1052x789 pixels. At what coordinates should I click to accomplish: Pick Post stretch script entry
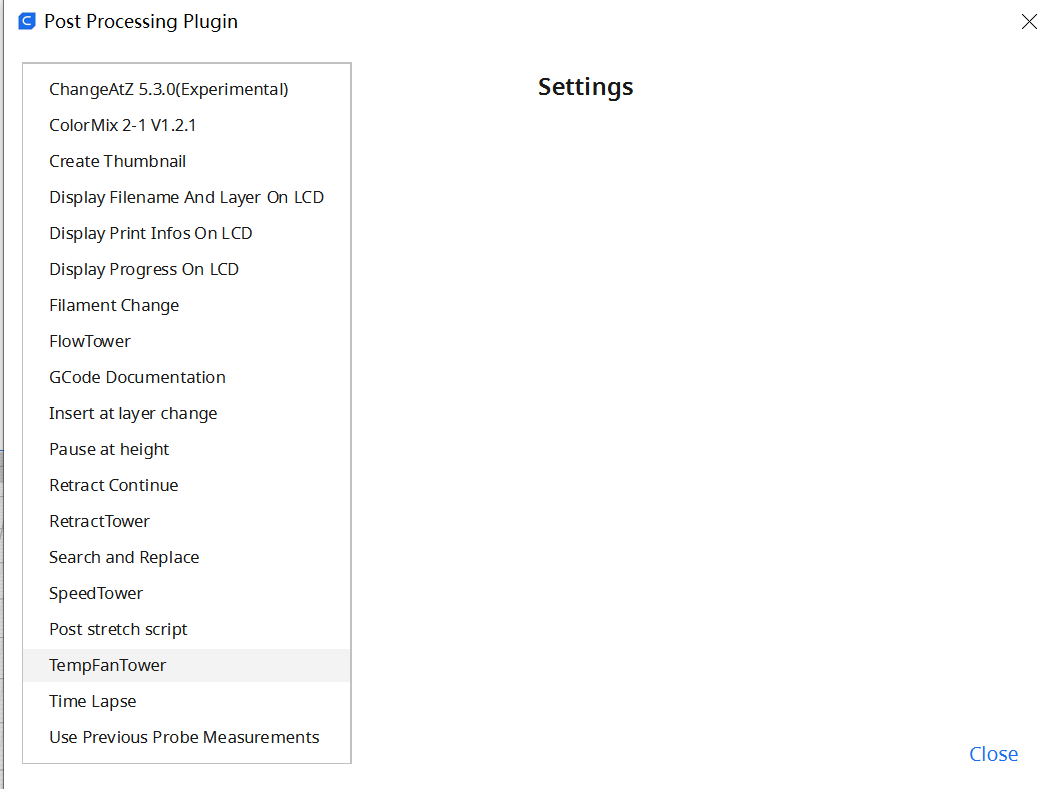[x=187, y=629]
